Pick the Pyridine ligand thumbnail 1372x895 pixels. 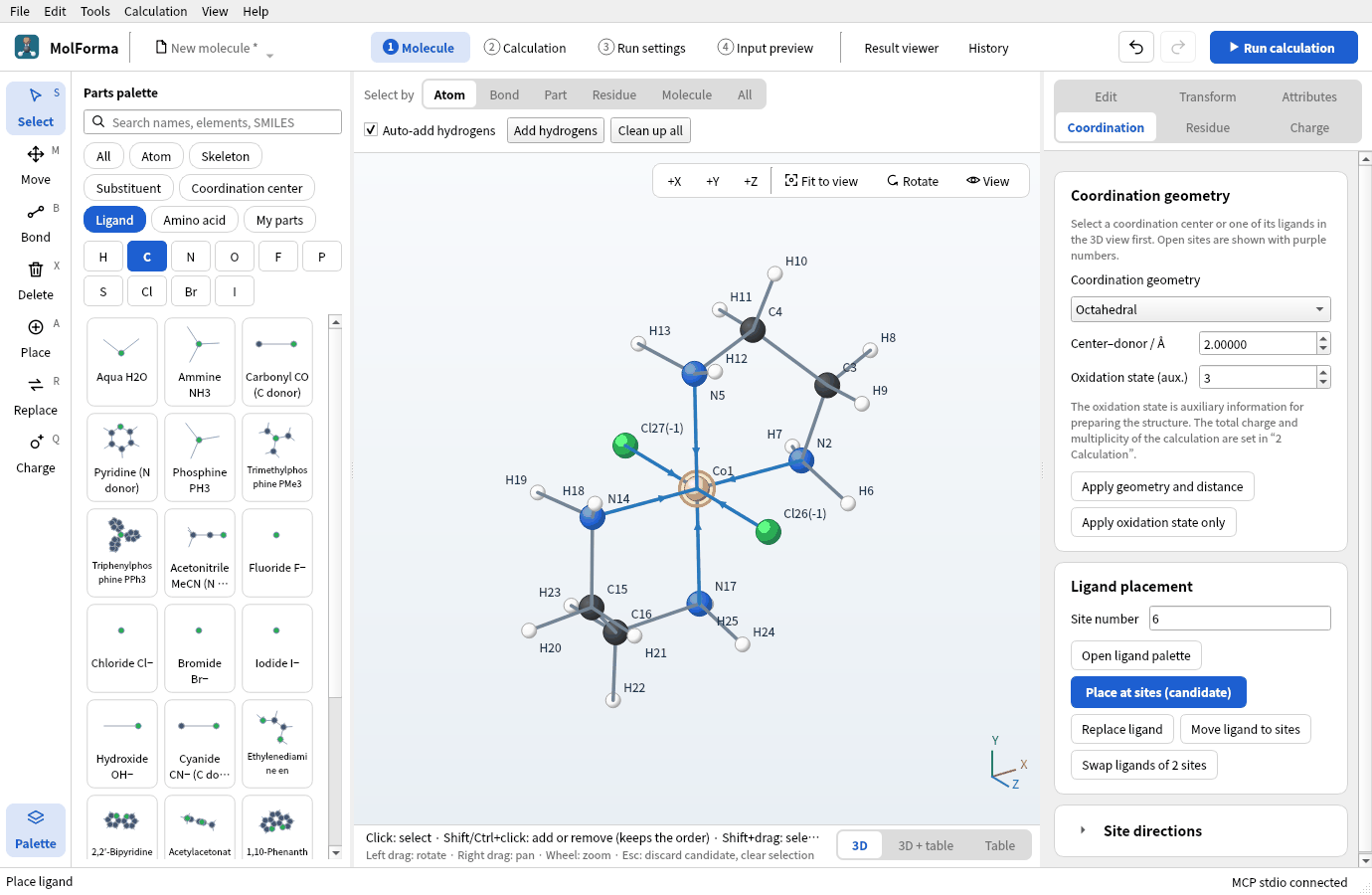(x=122, y=457)
